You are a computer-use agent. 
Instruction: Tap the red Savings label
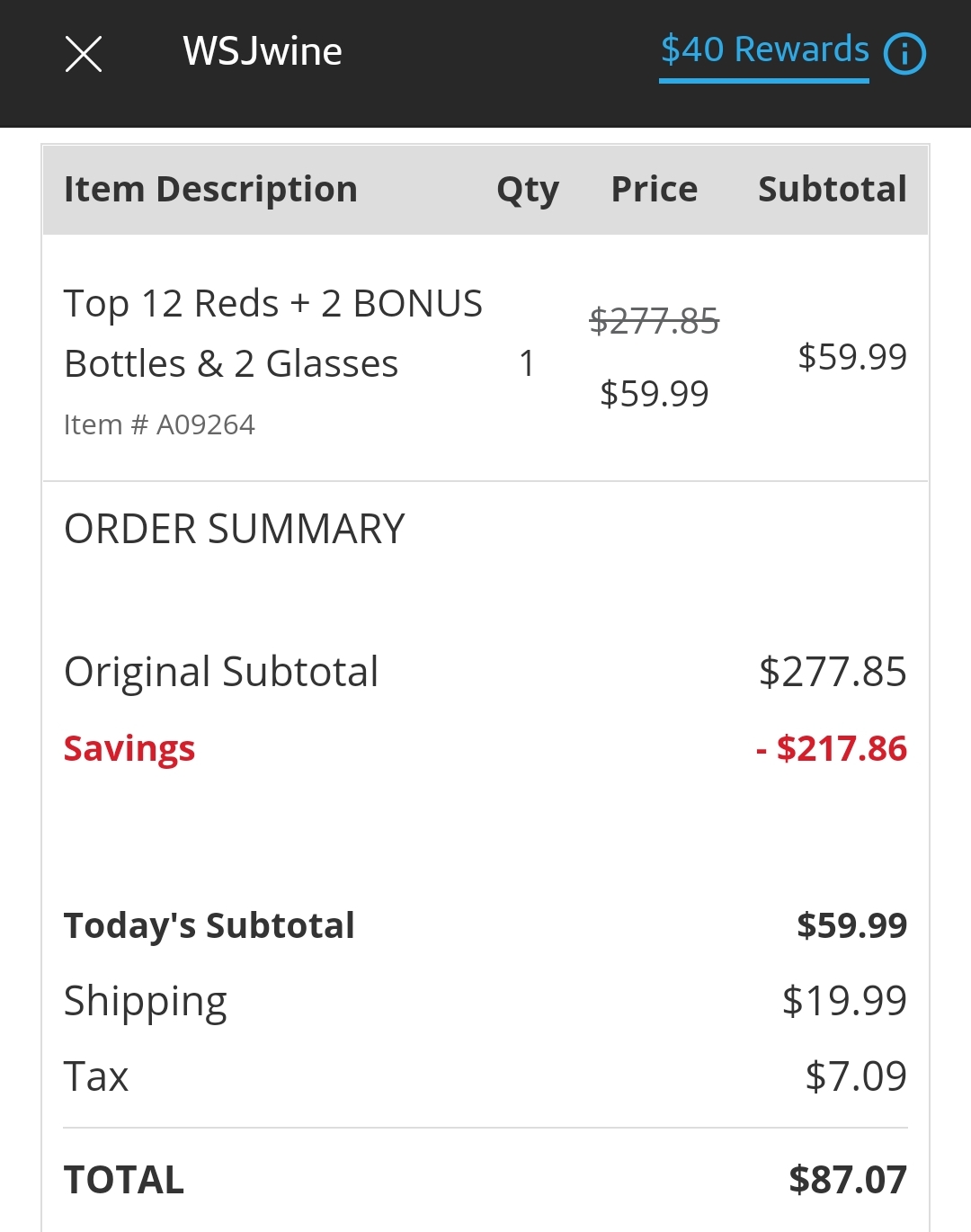129,749
